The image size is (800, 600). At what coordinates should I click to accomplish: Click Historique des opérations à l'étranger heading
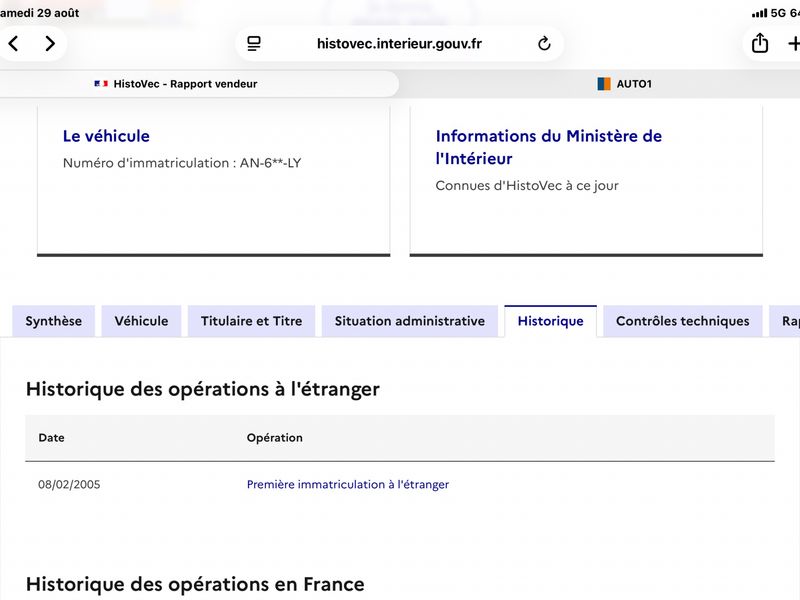pyautogui.click(x=203, y=389)
